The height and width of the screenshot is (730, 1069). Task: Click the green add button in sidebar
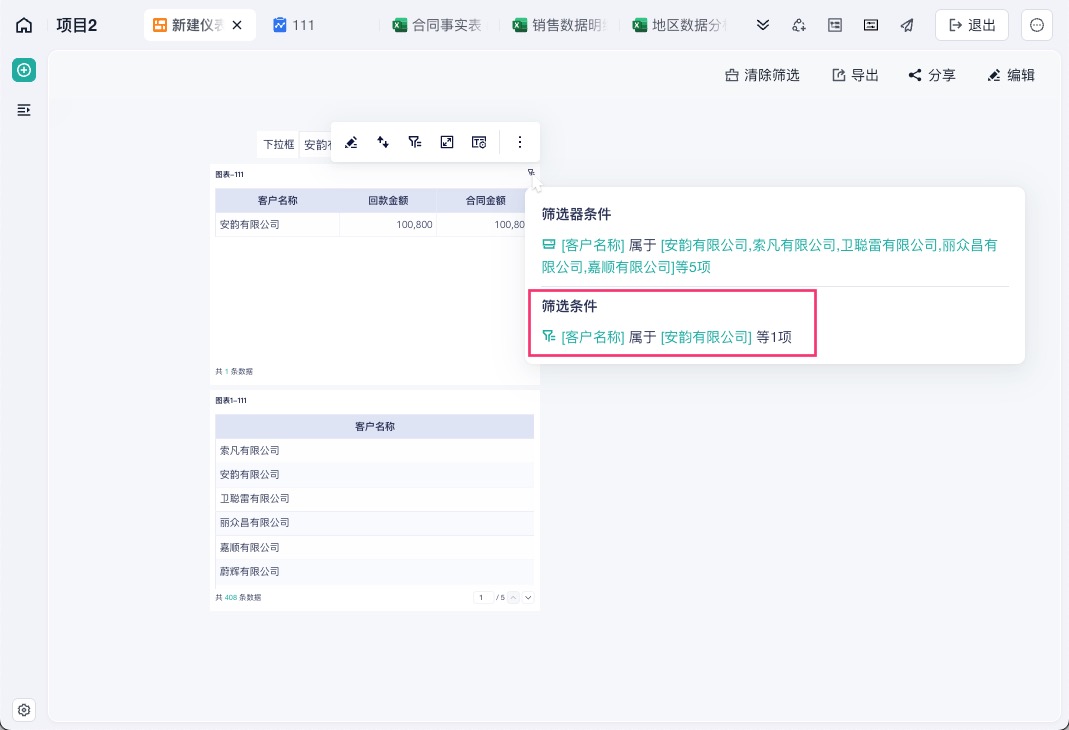[24, 70]
